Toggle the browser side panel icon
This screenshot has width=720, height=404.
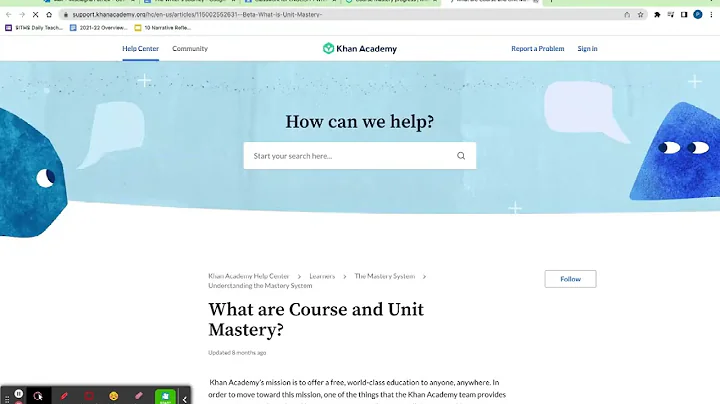[684, 15]
